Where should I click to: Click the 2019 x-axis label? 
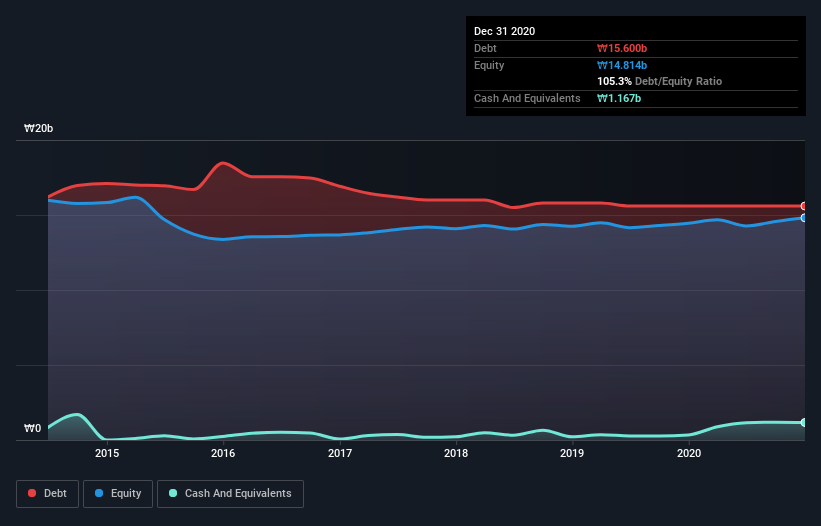(572, 453)
